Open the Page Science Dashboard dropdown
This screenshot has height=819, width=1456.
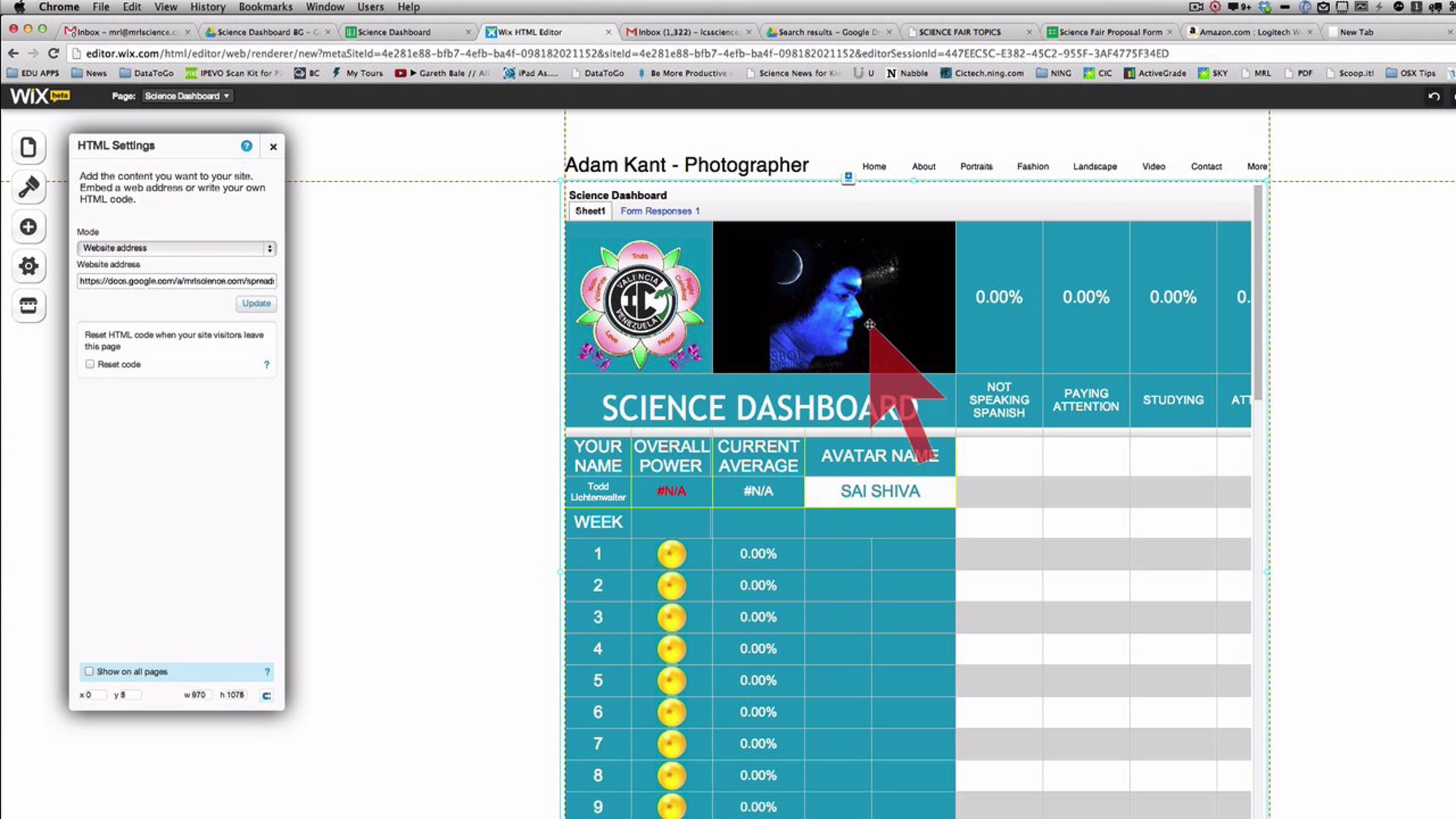pyautogui.click(x=187, y=96)
